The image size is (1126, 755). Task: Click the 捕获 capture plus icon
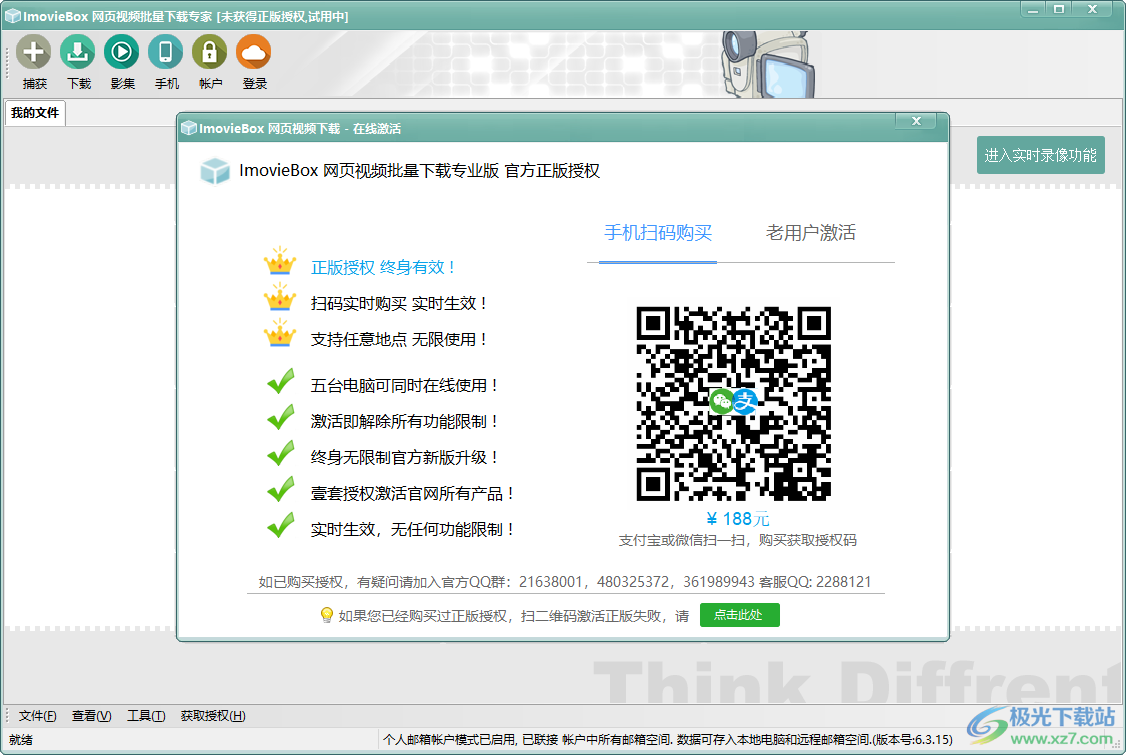point(34,52)
